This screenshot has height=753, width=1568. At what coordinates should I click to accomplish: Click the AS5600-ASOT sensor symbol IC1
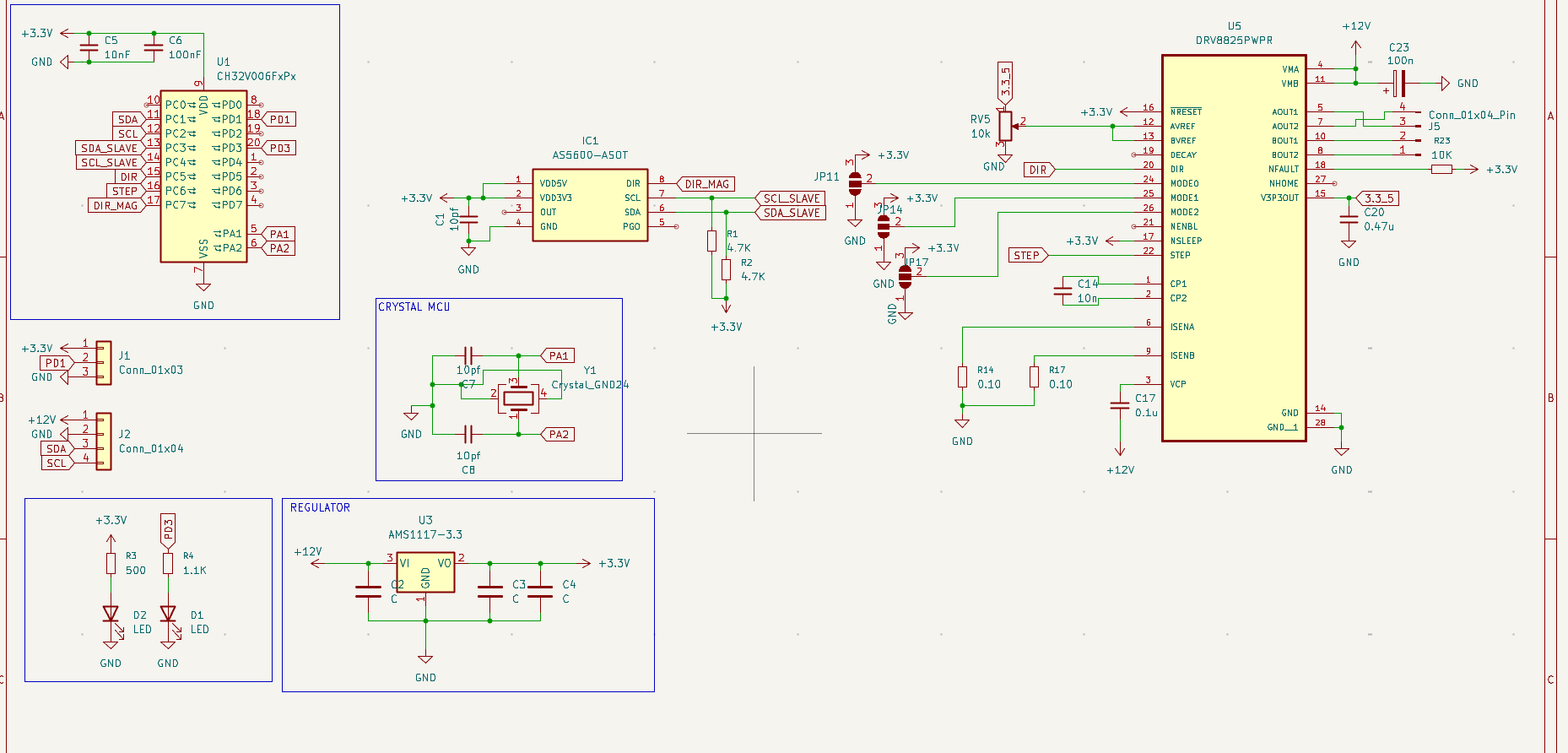(x=590, y=205)
